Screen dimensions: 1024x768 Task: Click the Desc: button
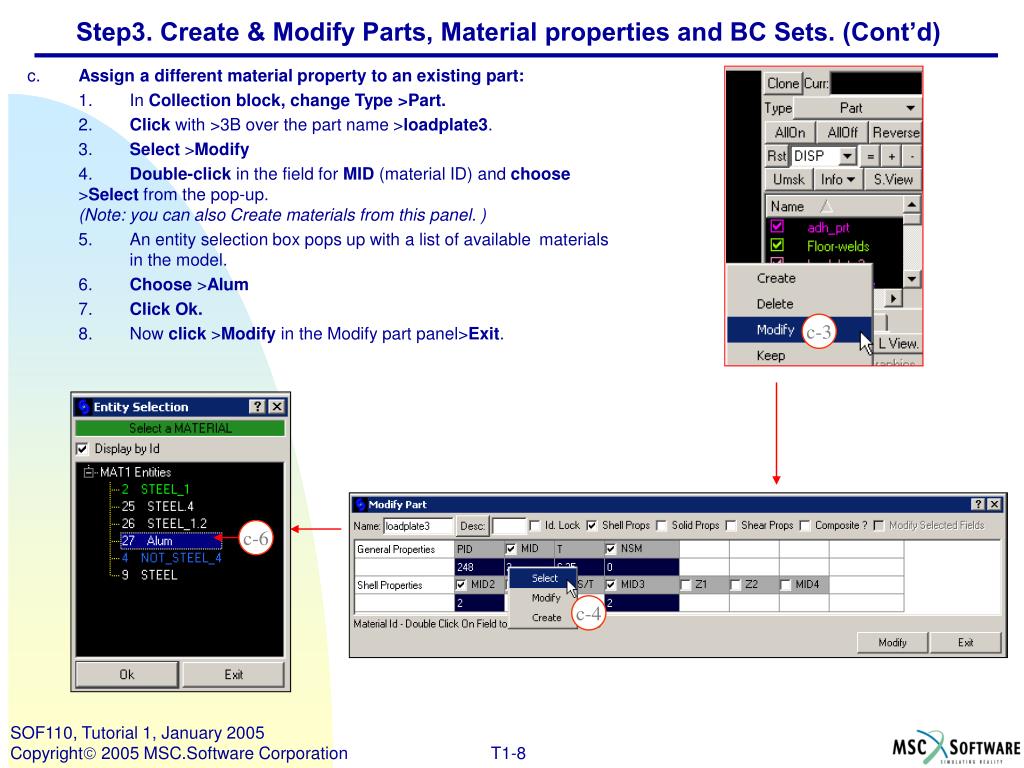(x=472, y=526)
